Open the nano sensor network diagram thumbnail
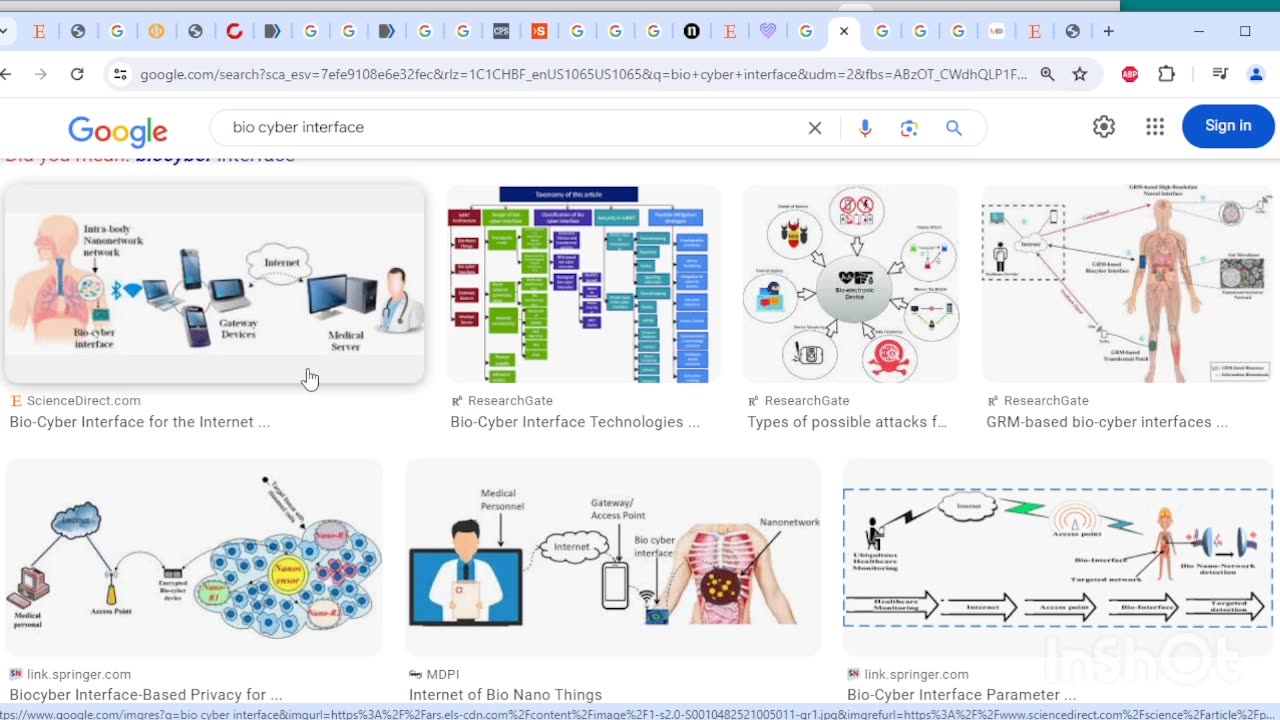Viewport: 1280px width, 720px height. coord(194,557)
